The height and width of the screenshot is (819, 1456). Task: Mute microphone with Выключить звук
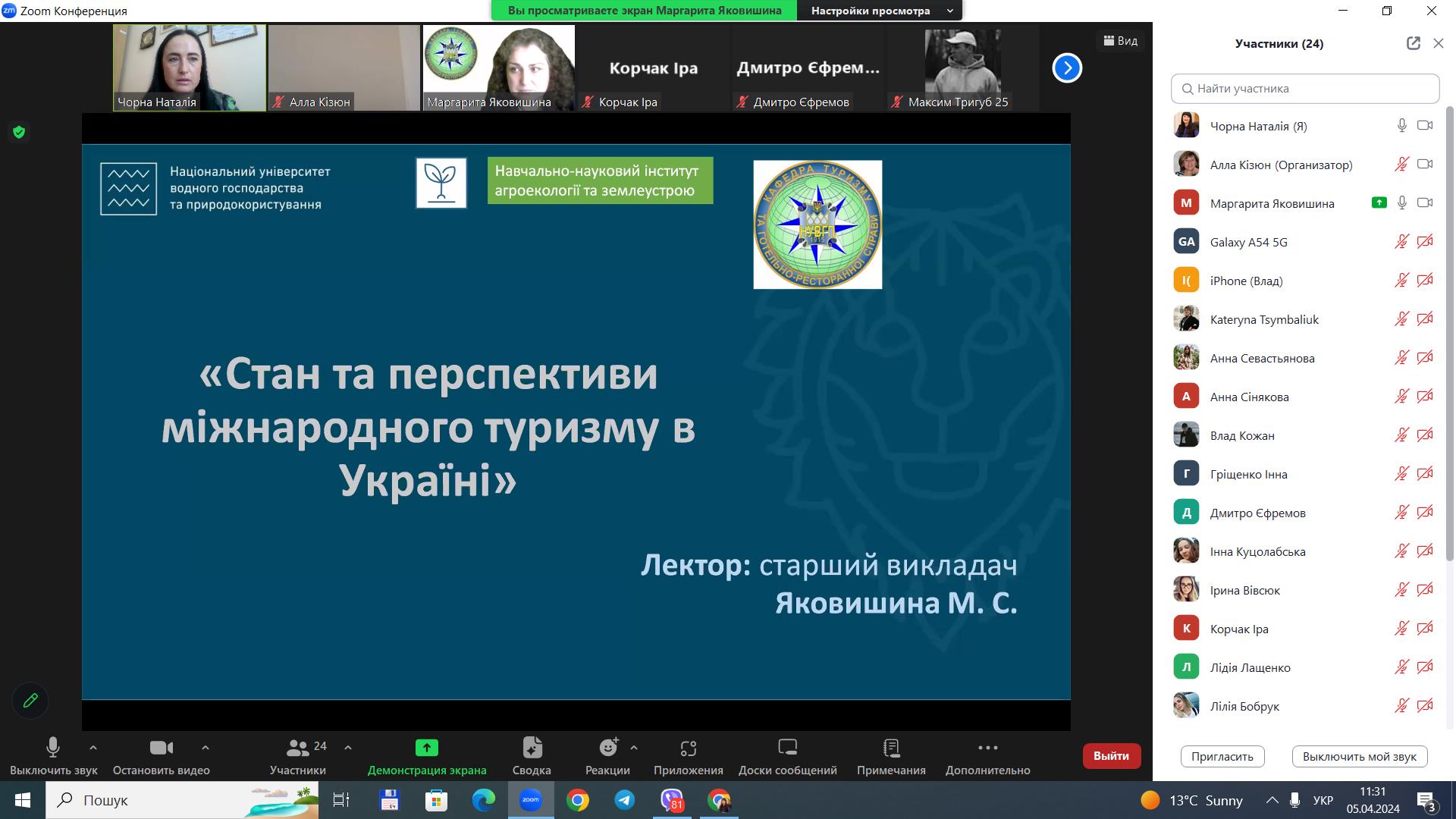(x=53, y=748)
